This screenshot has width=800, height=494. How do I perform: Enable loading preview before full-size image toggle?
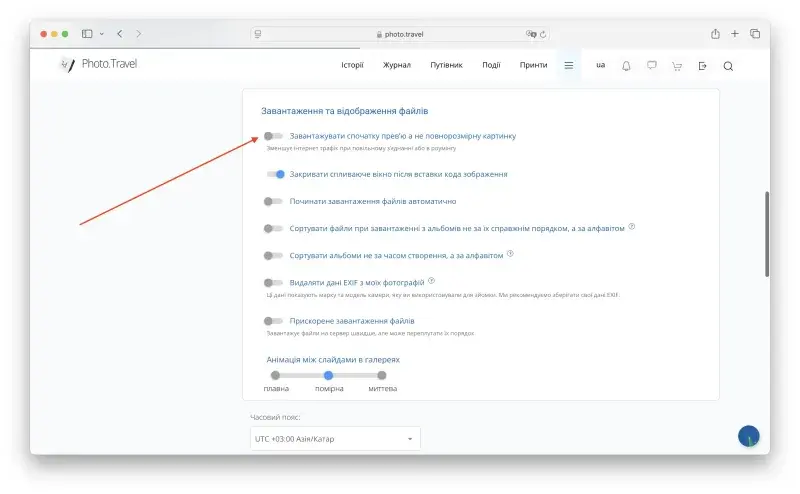tap(273, 136)
